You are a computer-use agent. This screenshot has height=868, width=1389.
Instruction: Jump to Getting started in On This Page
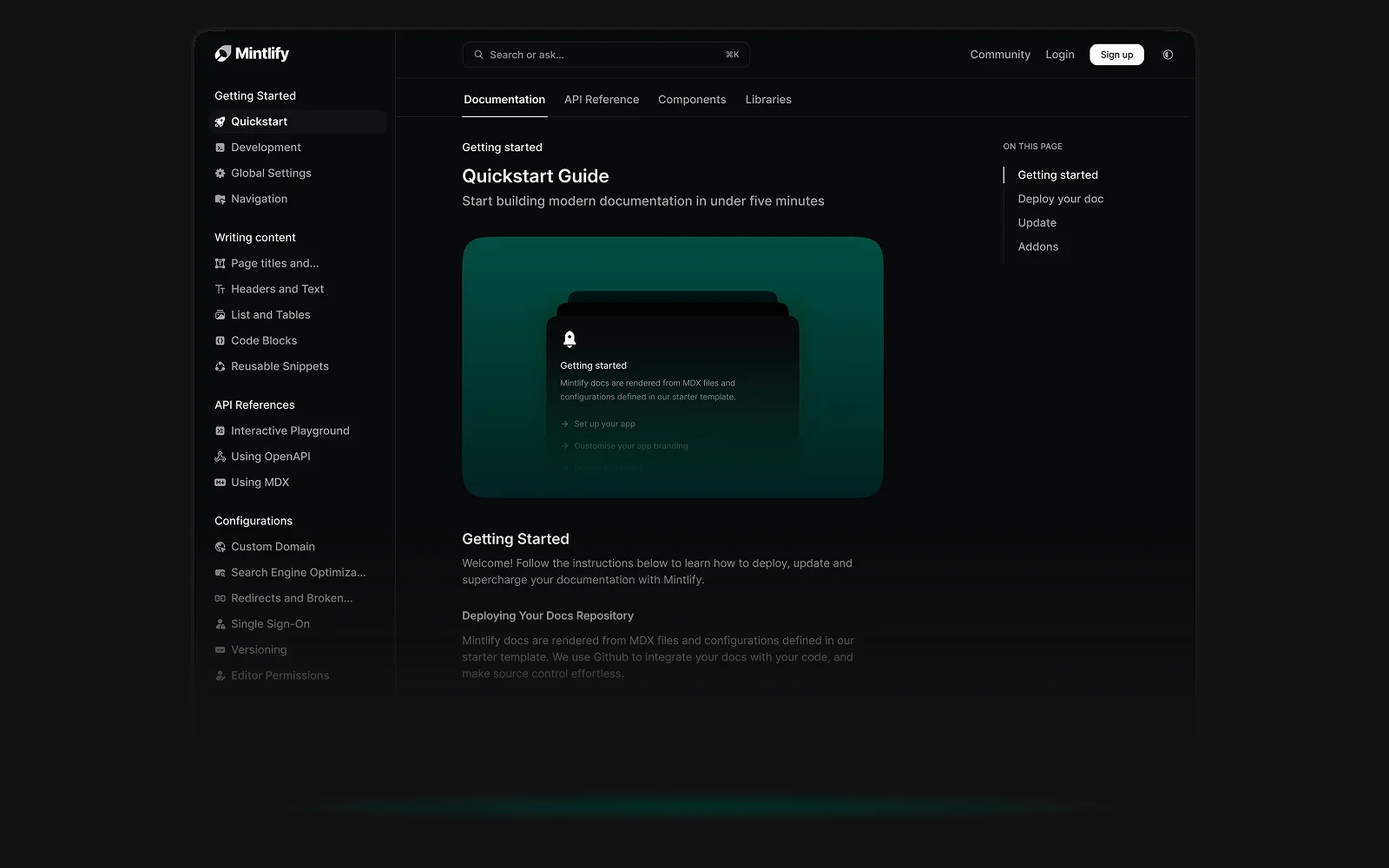pyautogui.click(x=1057, y=175)
